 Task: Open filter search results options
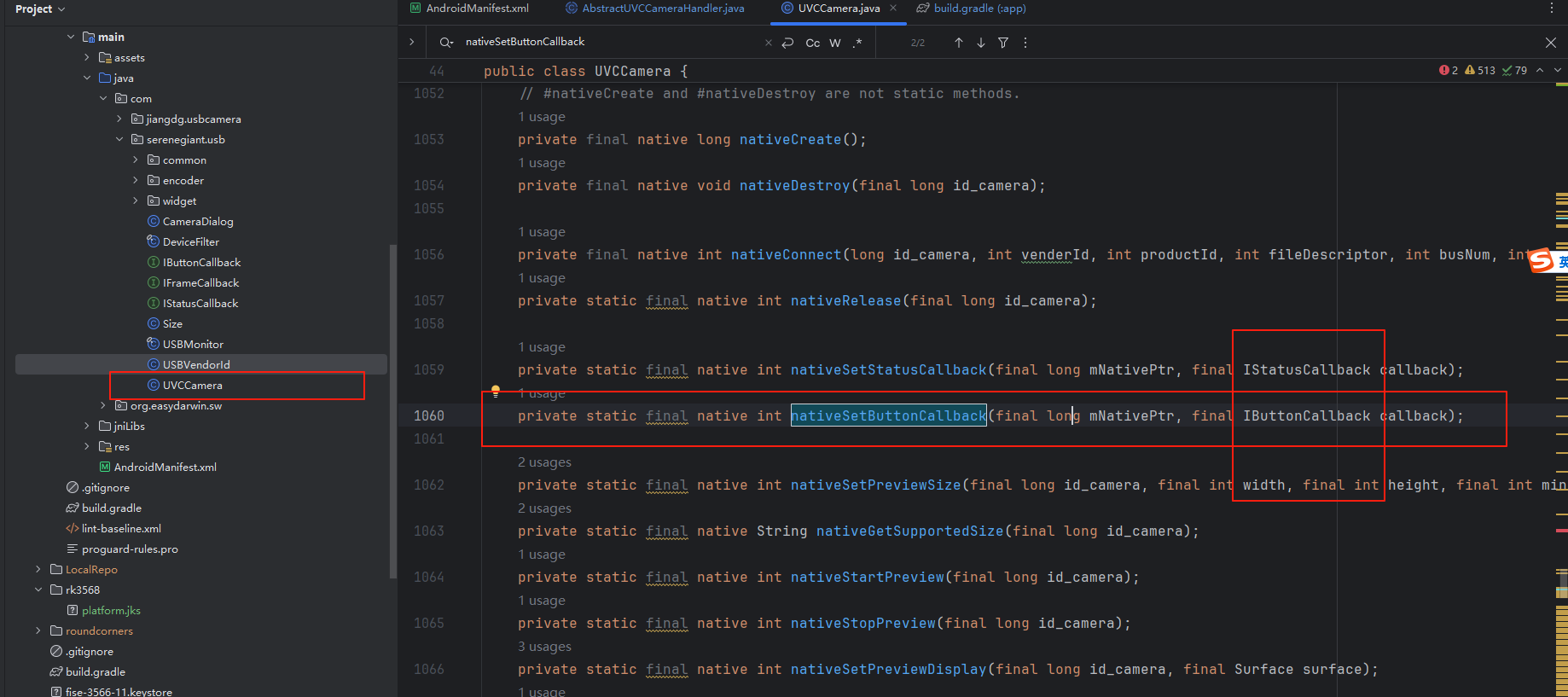pyautogui.click(x=1003, y=43)
